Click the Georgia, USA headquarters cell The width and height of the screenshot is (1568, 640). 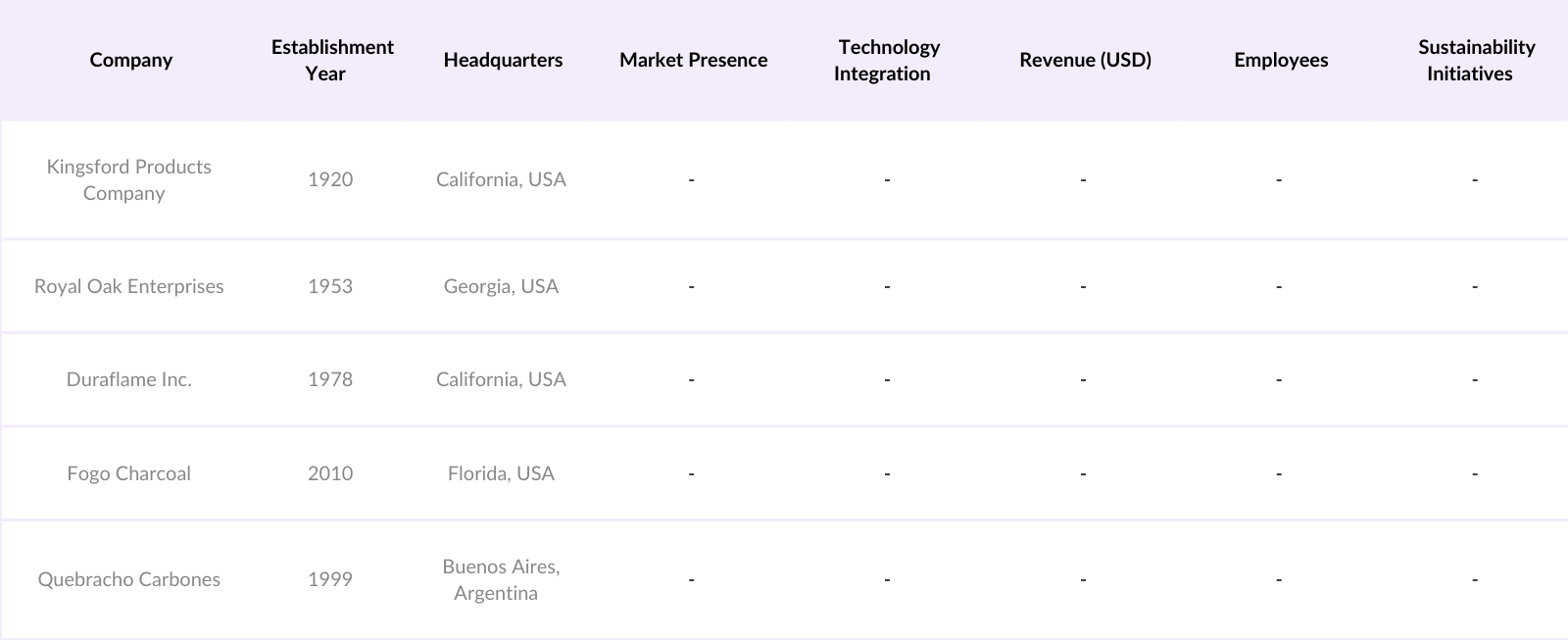click(x=501, y=286)
